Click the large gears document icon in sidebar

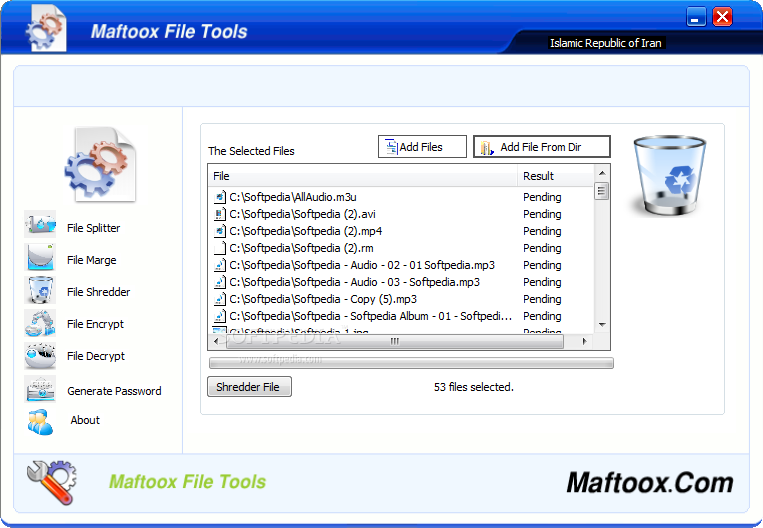100,164
